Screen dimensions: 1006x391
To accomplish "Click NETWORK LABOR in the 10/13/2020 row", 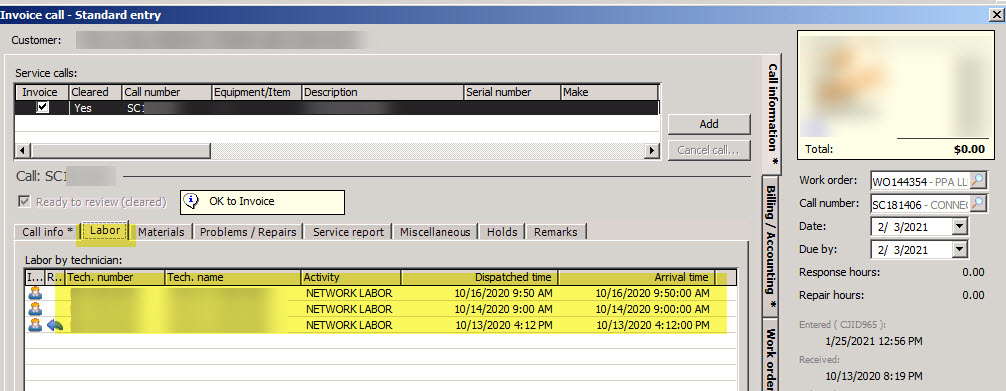I will [349, 325].
